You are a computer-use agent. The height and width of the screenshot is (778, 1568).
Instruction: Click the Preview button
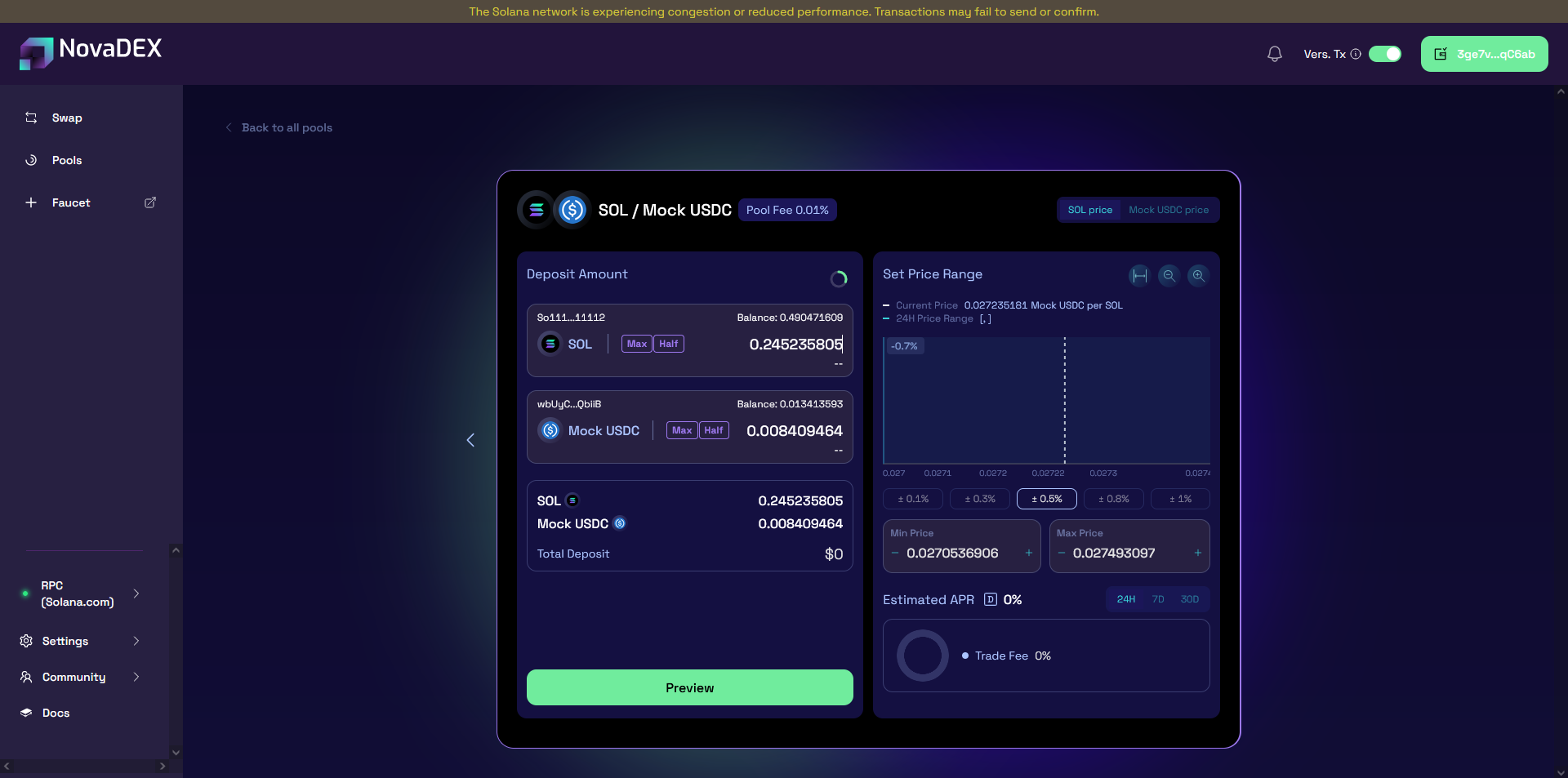(x=689, y=687)
